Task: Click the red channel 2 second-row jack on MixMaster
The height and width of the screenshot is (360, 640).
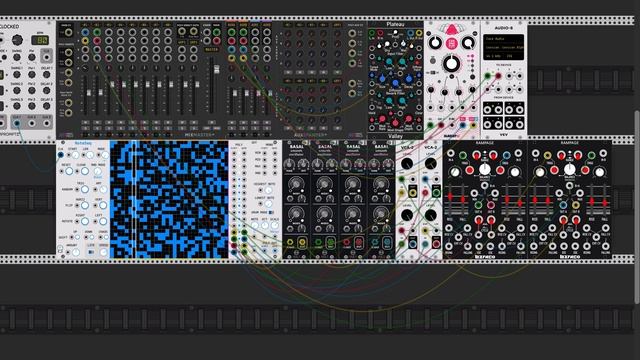Action: [x=97, y=41]
